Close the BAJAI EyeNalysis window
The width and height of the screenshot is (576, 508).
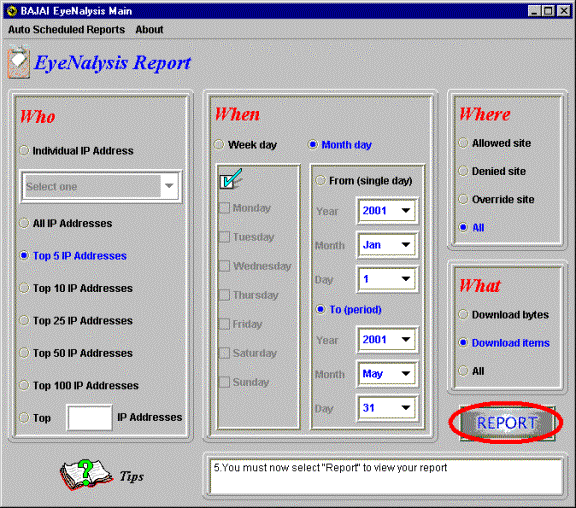(564, 11)
